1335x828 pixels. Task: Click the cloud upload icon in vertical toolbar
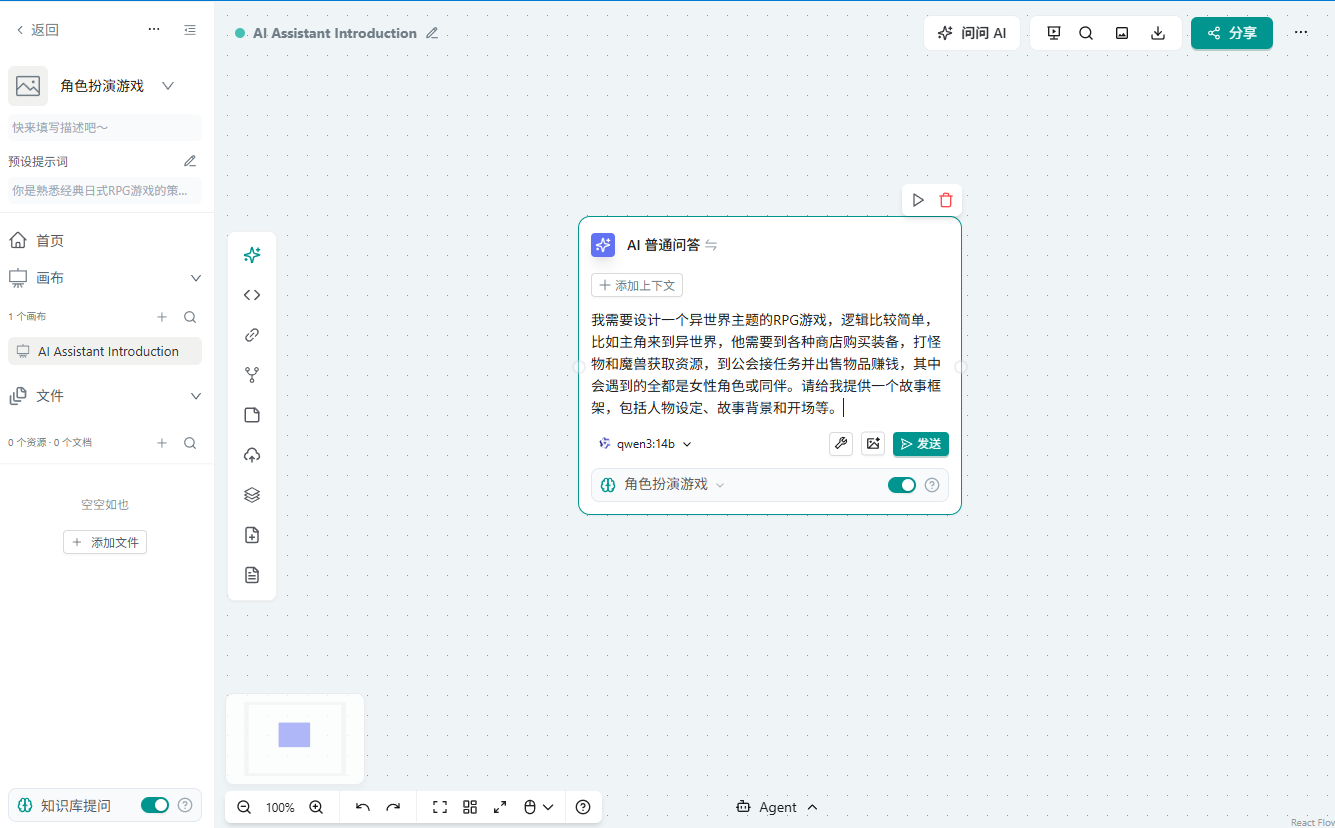tap(252, 455)
